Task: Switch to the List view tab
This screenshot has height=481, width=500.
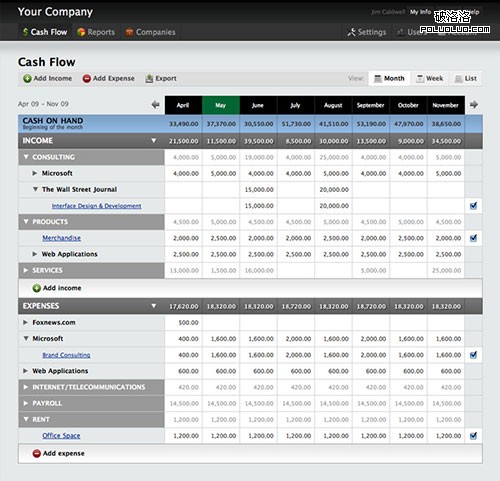Action: coord(466,79)
